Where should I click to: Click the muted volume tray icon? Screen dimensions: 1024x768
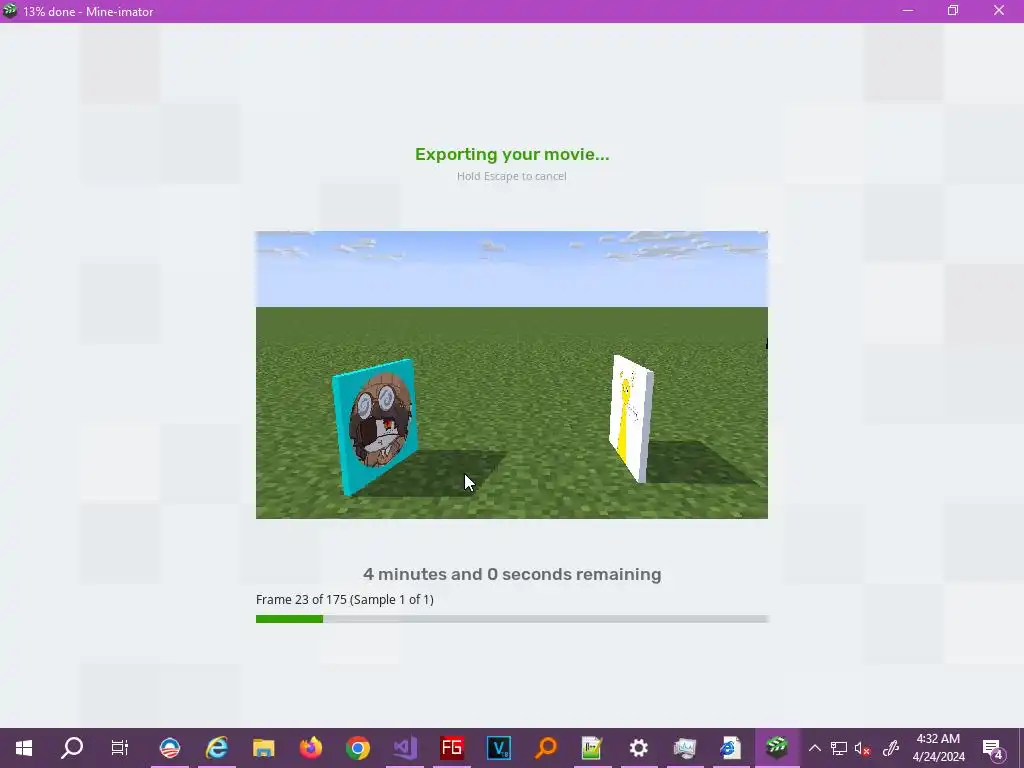(x=863, y=749)
